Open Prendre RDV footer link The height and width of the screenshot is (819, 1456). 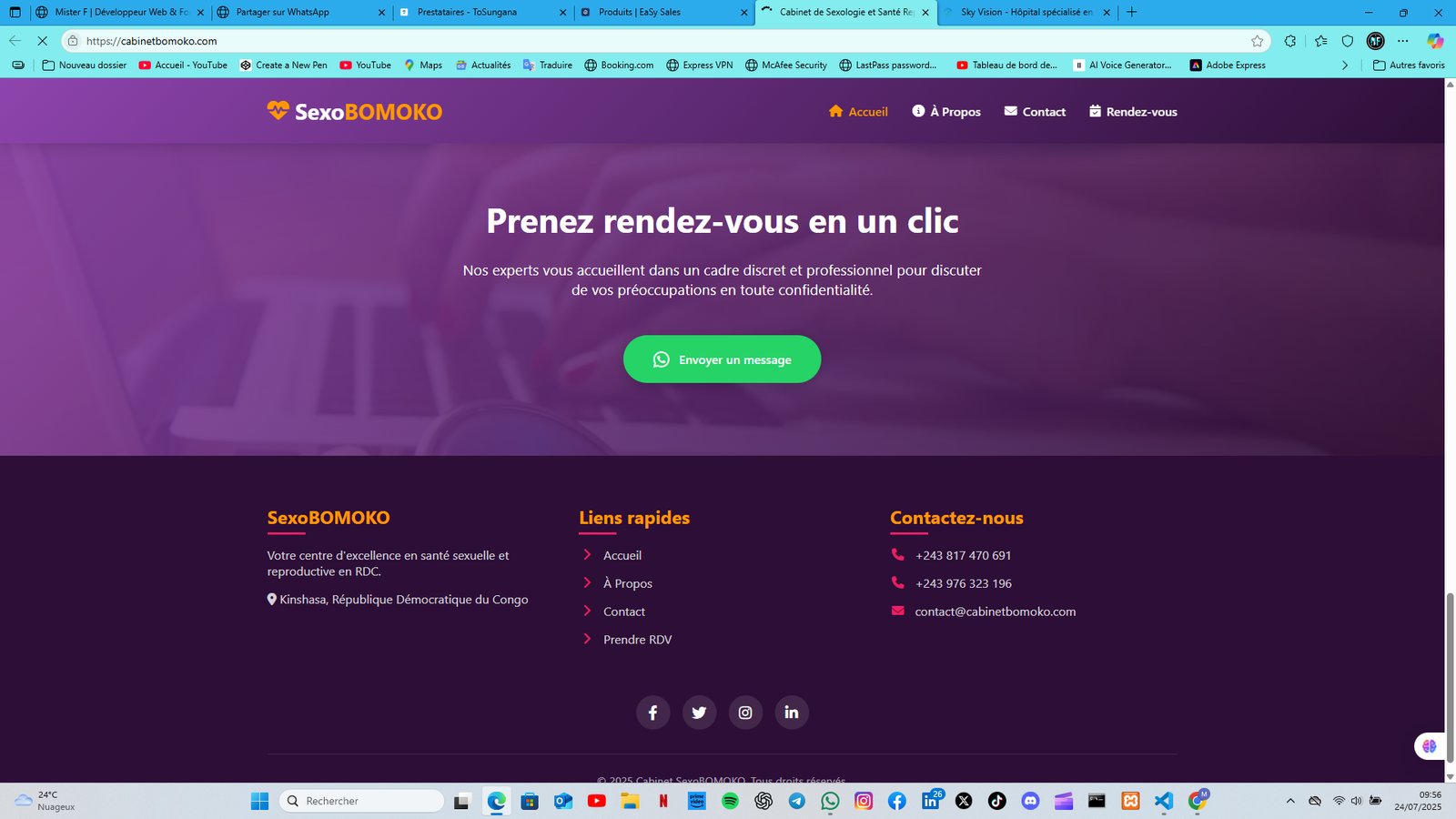click(637, 640)
